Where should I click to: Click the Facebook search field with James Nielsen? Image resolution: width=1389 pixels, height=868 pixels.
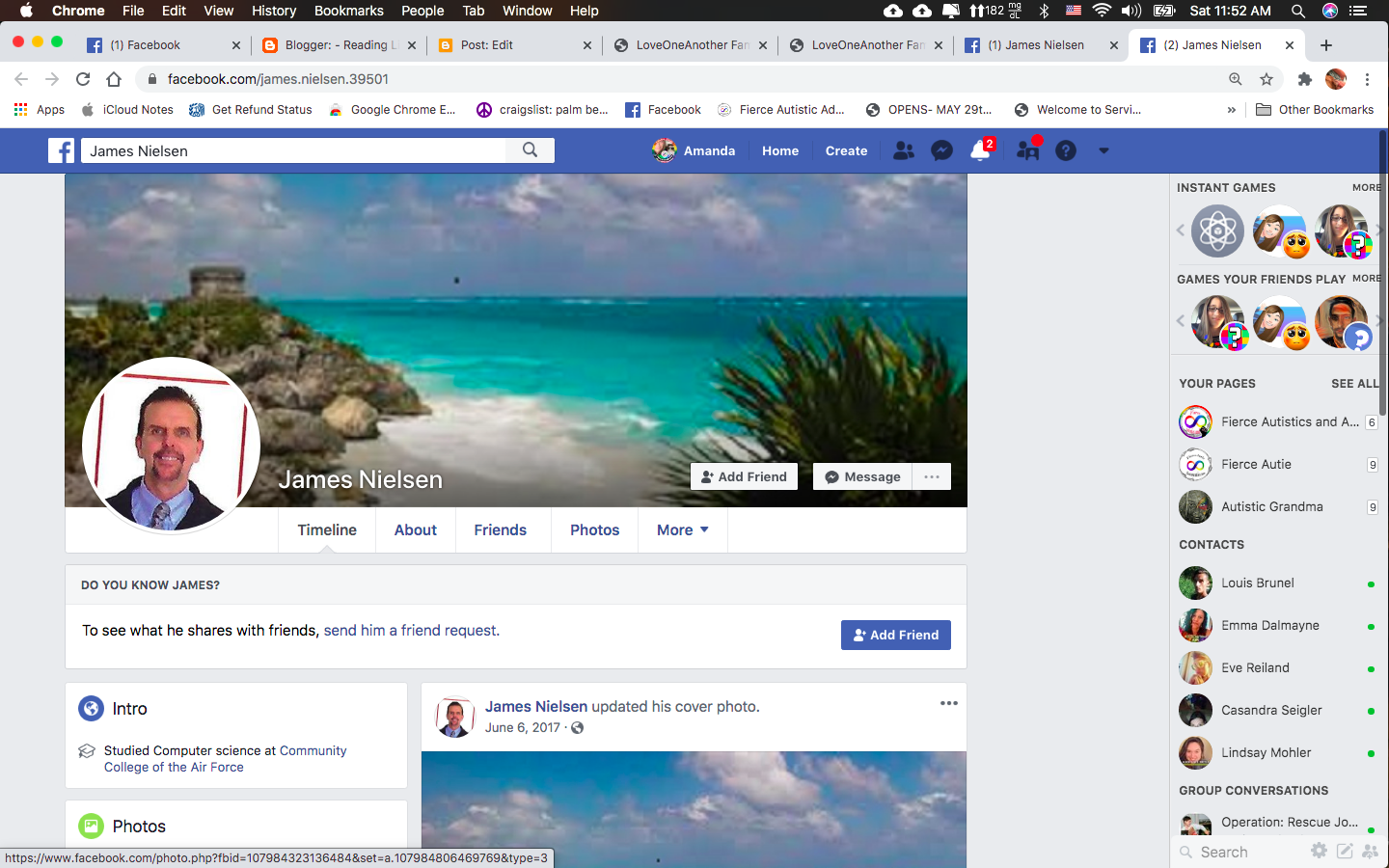click(294, 150)
